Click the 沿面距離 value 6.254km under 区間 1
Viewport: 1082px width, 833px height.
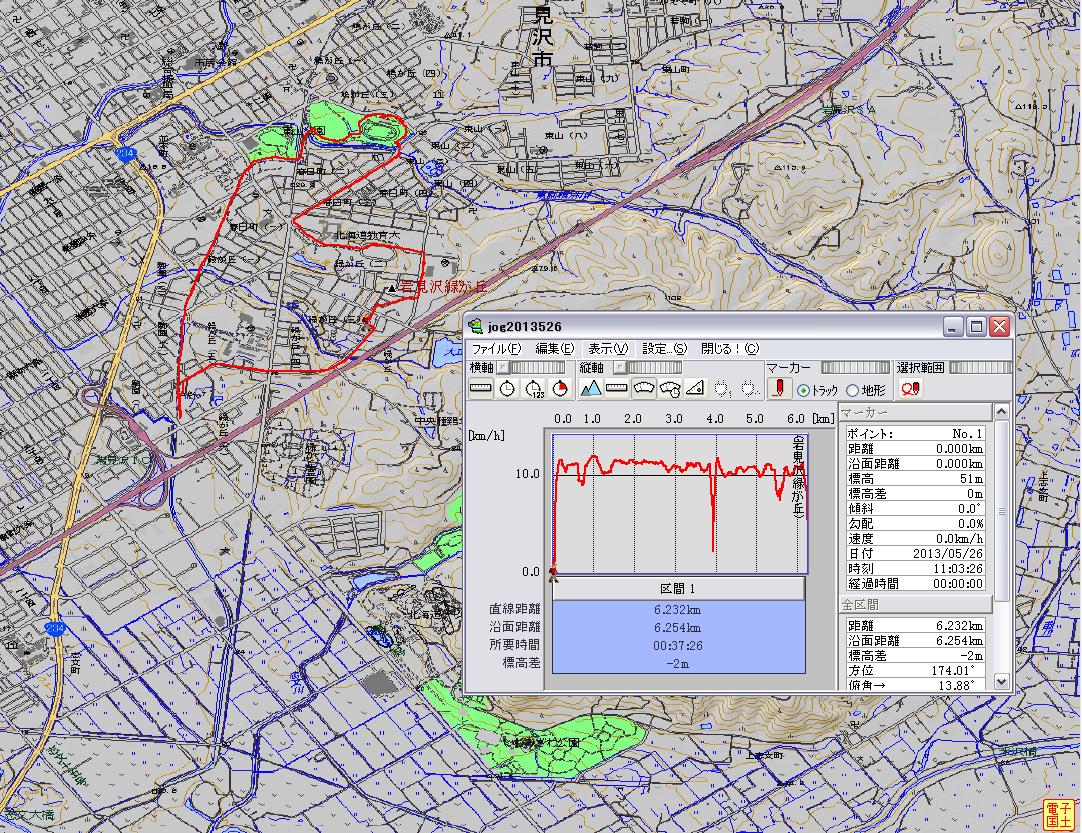point(678,627)
